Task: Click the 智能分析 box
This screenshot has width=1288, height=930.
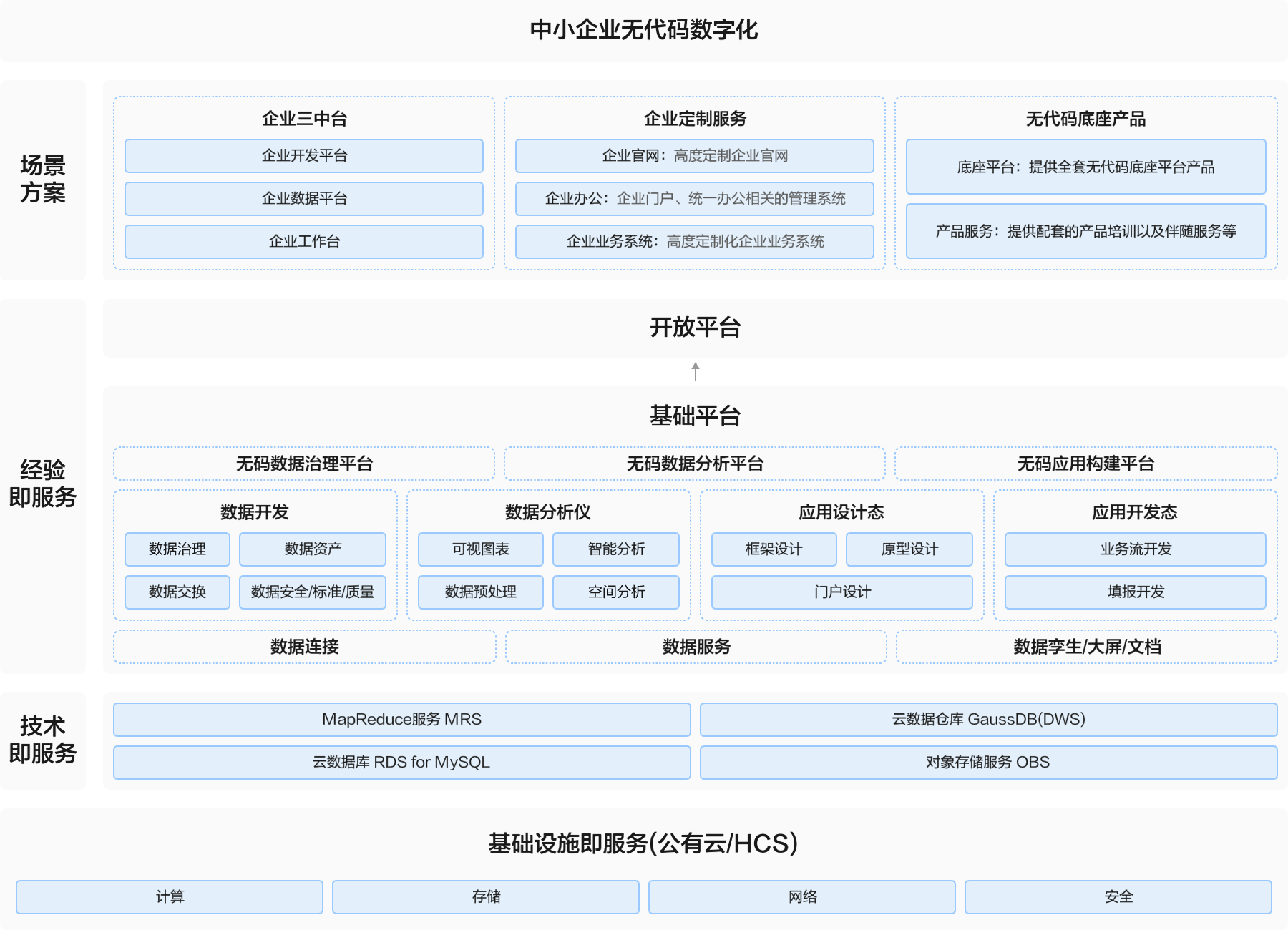Action: 616,549
